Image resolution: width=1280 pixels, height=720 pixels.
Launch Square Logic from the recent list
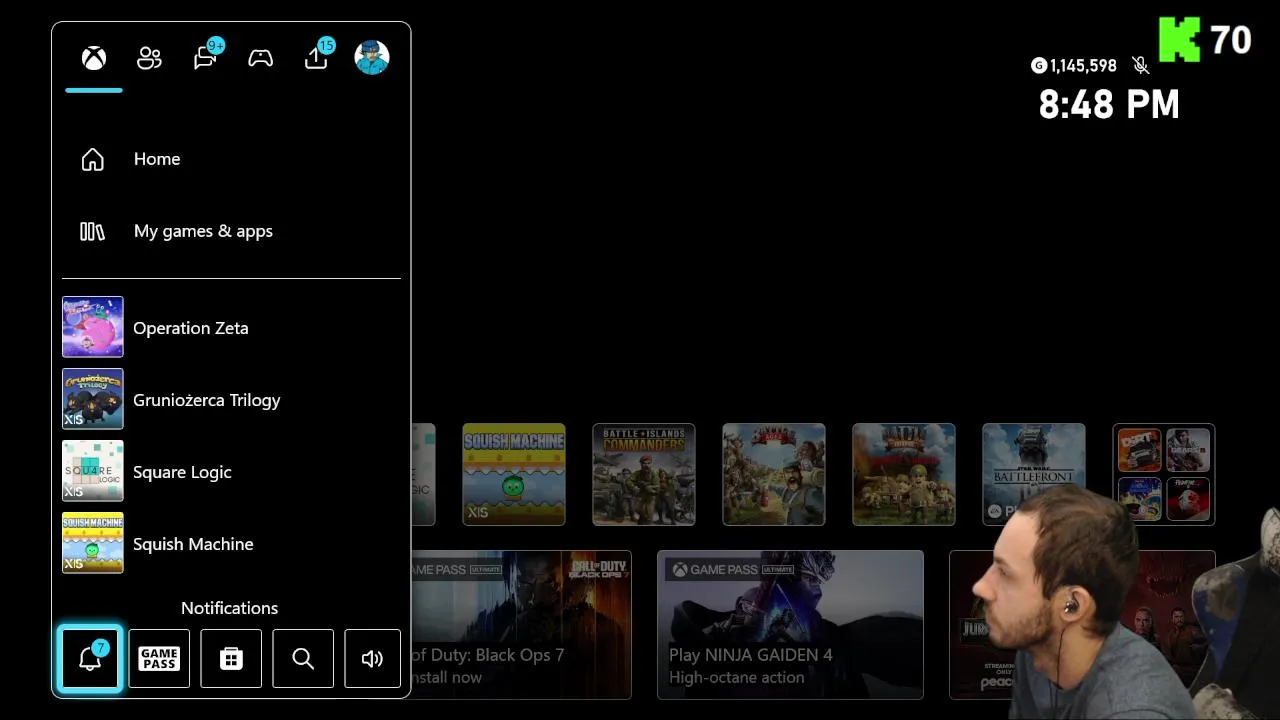(x=231, y=472)
